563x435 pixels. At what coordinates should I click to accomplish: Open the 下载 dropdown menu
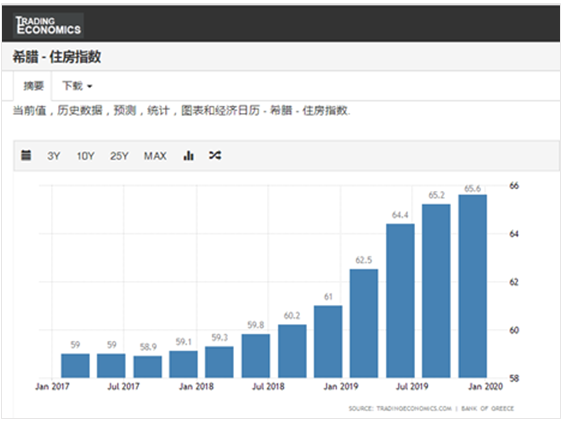pos(77,86)
